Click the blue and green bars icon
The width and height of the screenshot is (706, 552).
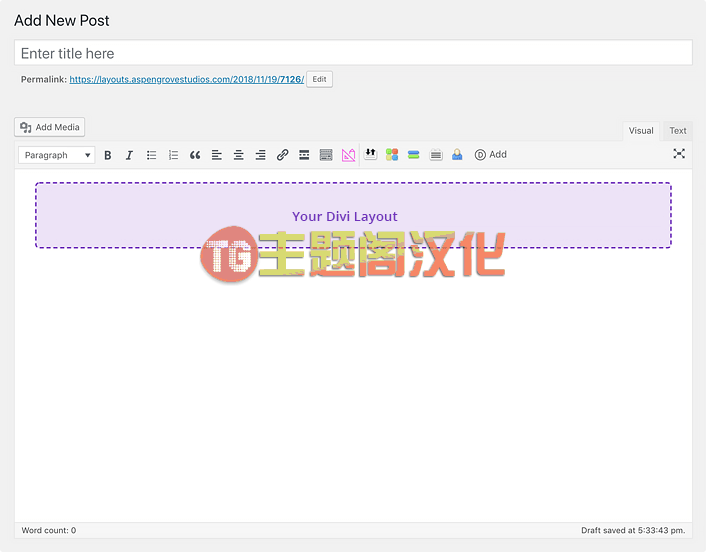[413, 155]
